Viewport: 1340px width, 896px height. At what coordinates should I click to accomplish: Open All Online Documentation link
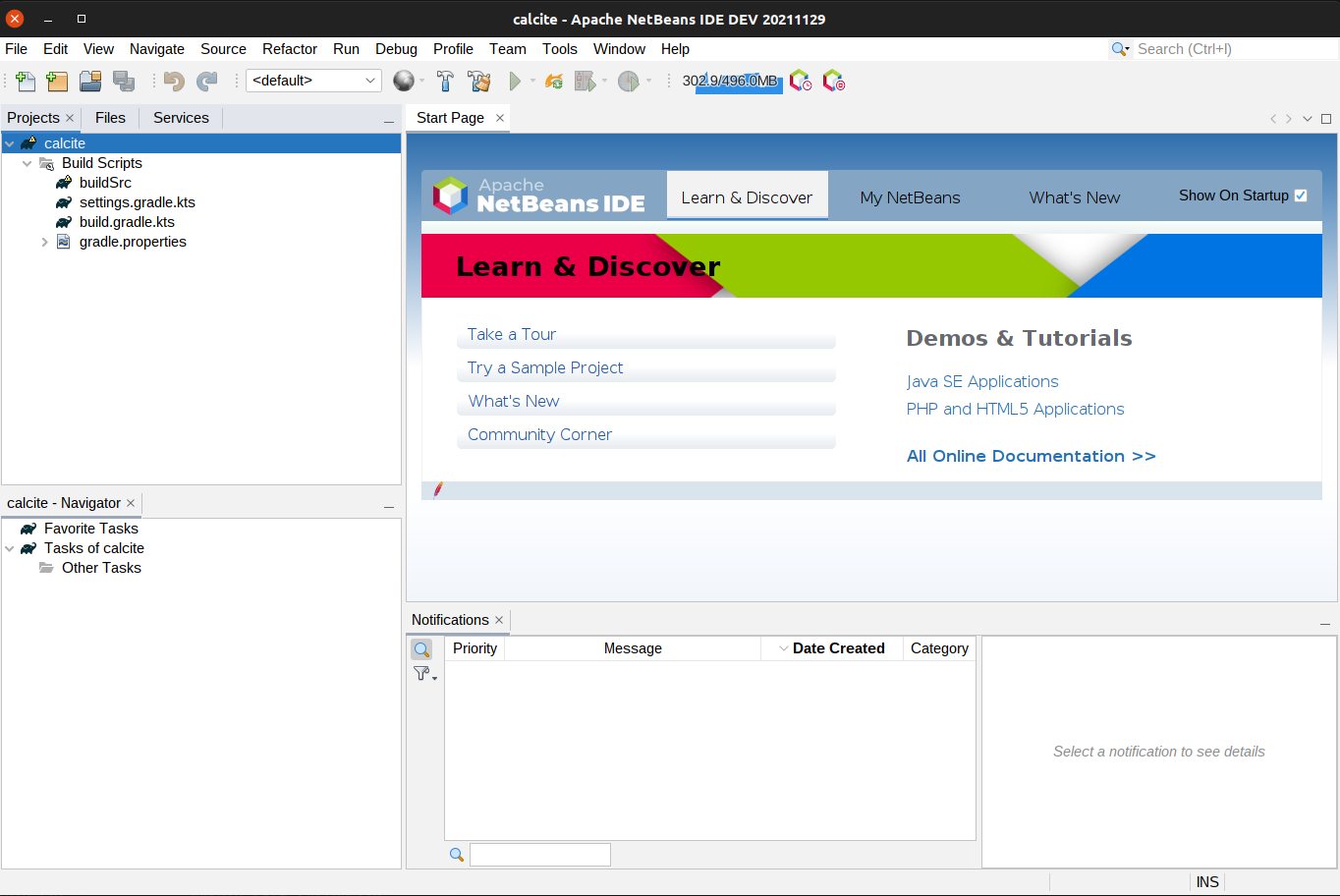pos(1031,456)
